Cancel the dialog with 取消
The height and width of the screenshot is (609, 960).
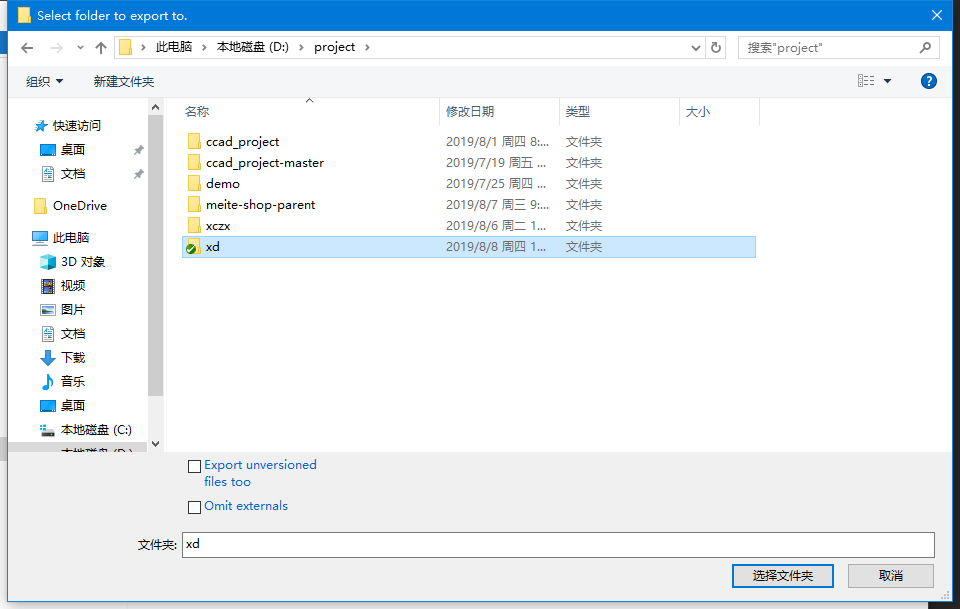[890, 576]
